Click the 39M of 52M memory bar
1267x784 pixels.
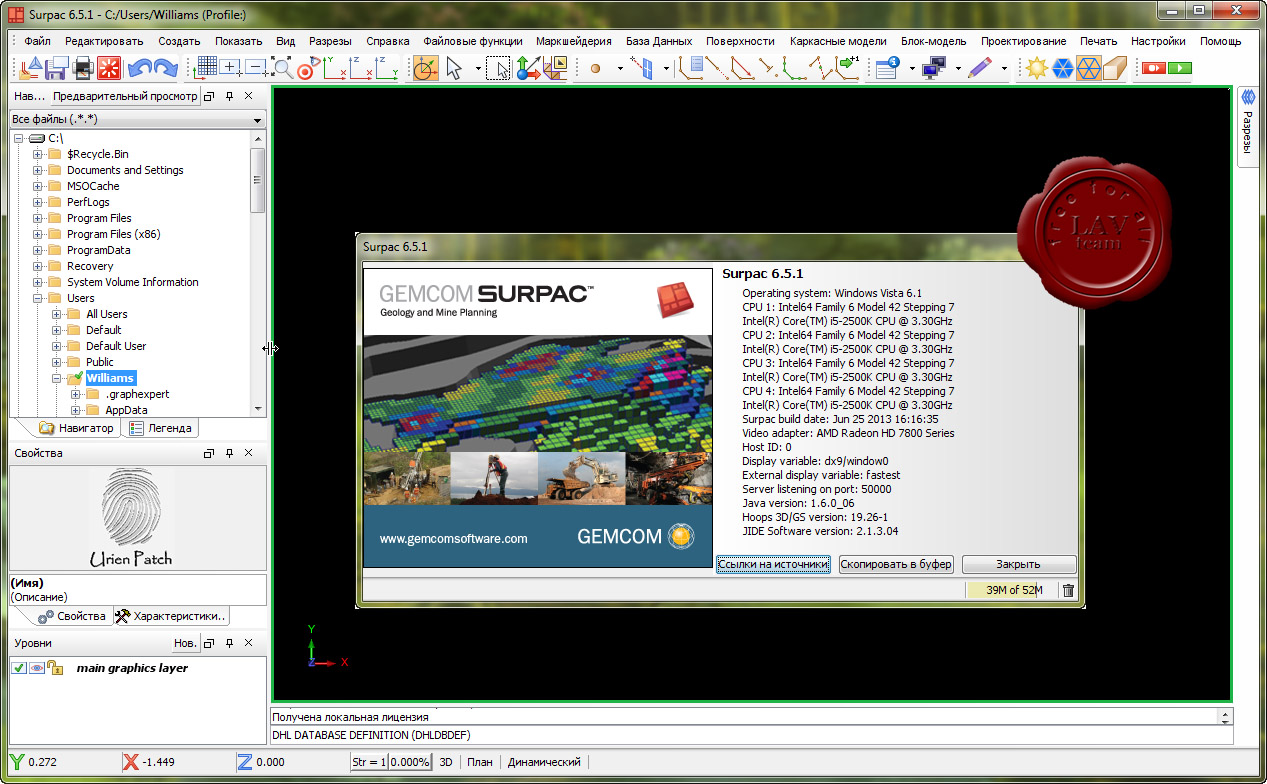[x=1012, y=590]
